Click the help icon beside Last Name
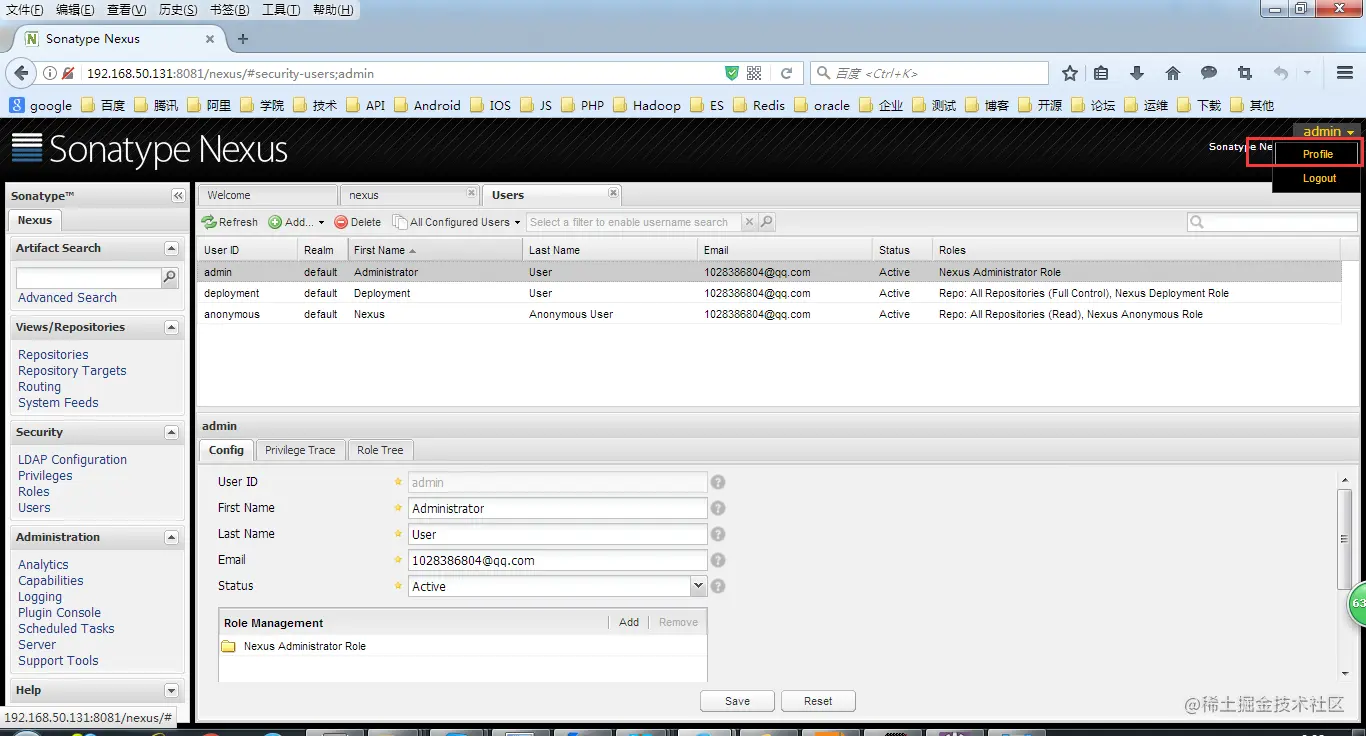The height and width of the screenshot is (736, 1366). [x=718, y=534]
